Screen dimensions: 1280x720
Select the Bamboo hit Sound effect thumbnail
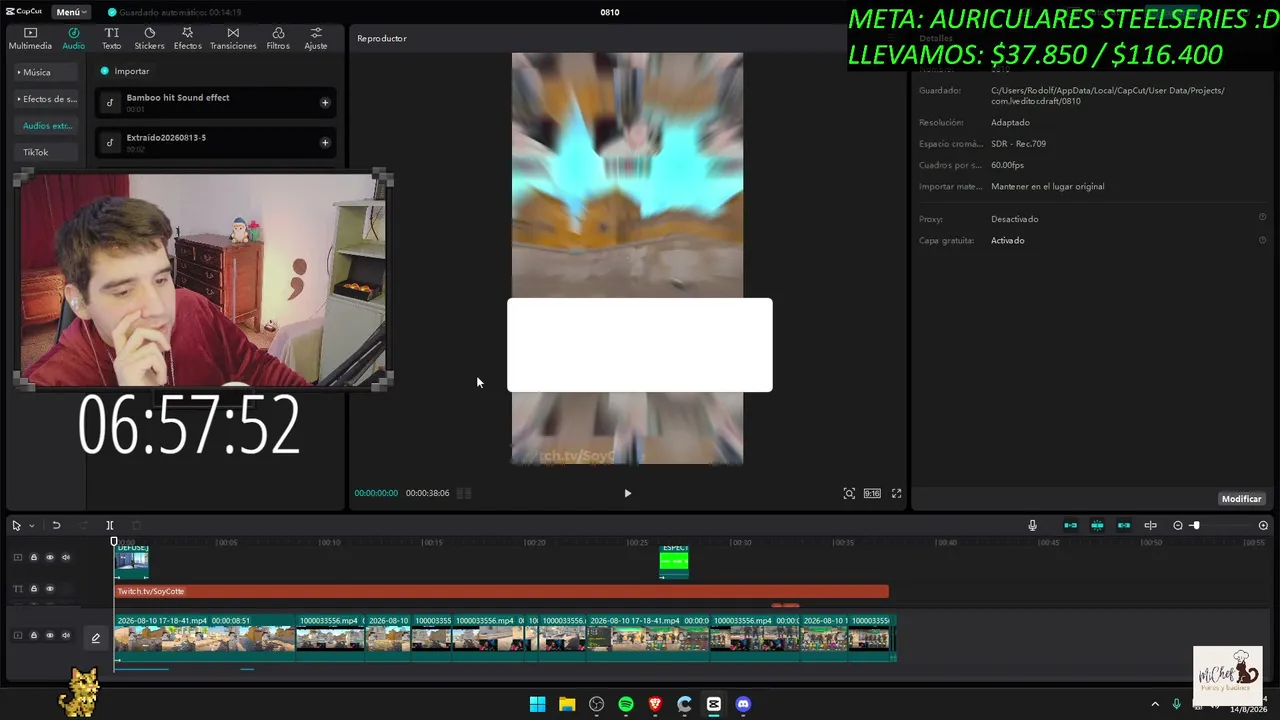(110, 102)
